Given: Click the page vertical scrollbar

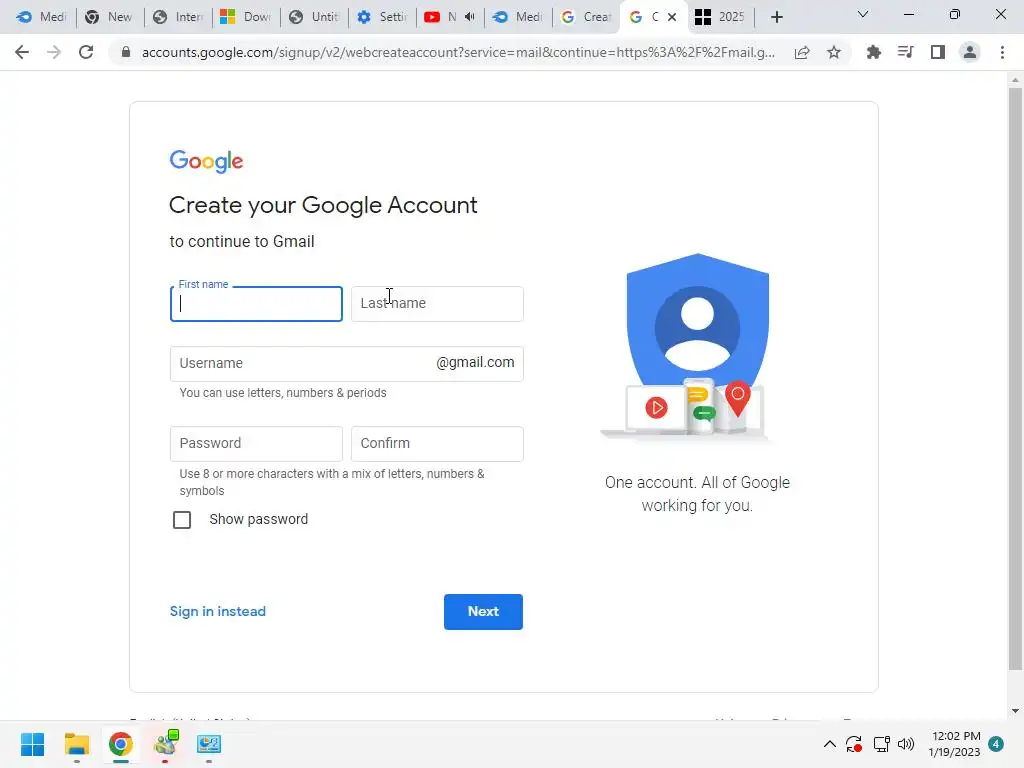Looking at the screenshot, I should click(x=1015, y=379).
